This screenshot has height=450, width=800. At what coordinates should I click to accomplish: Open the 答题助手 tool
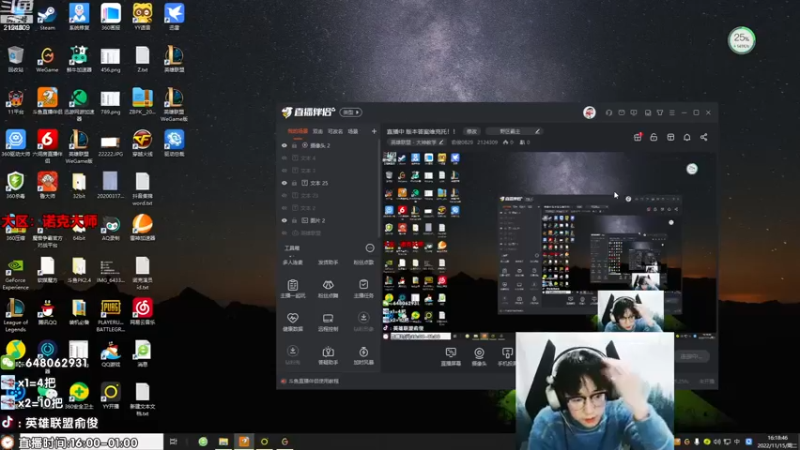[328, 355]
